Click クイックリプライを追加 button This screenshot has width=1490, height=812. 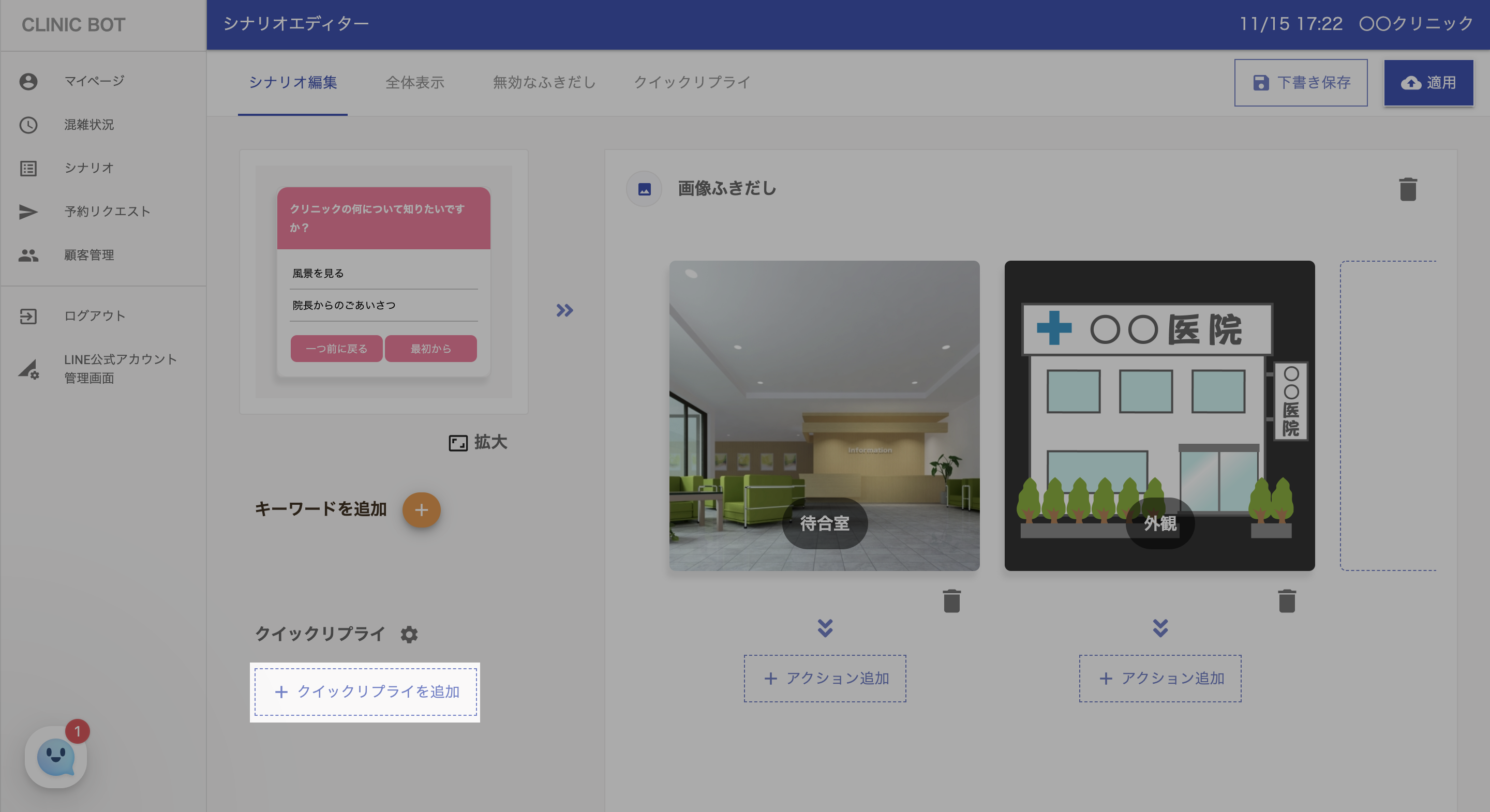pos(366,691)
